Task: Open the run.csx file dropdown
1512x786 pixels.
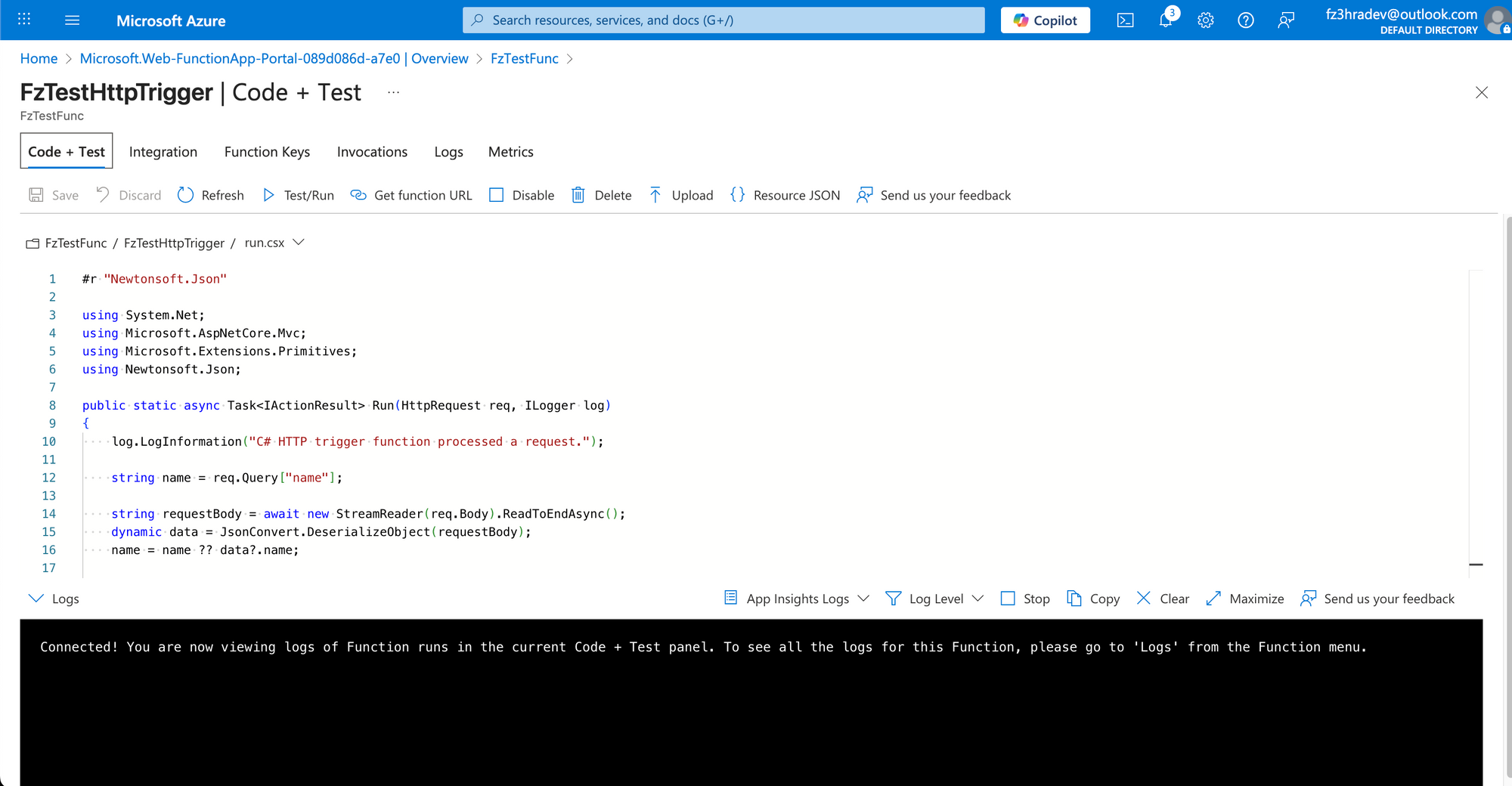Action: 299,243
